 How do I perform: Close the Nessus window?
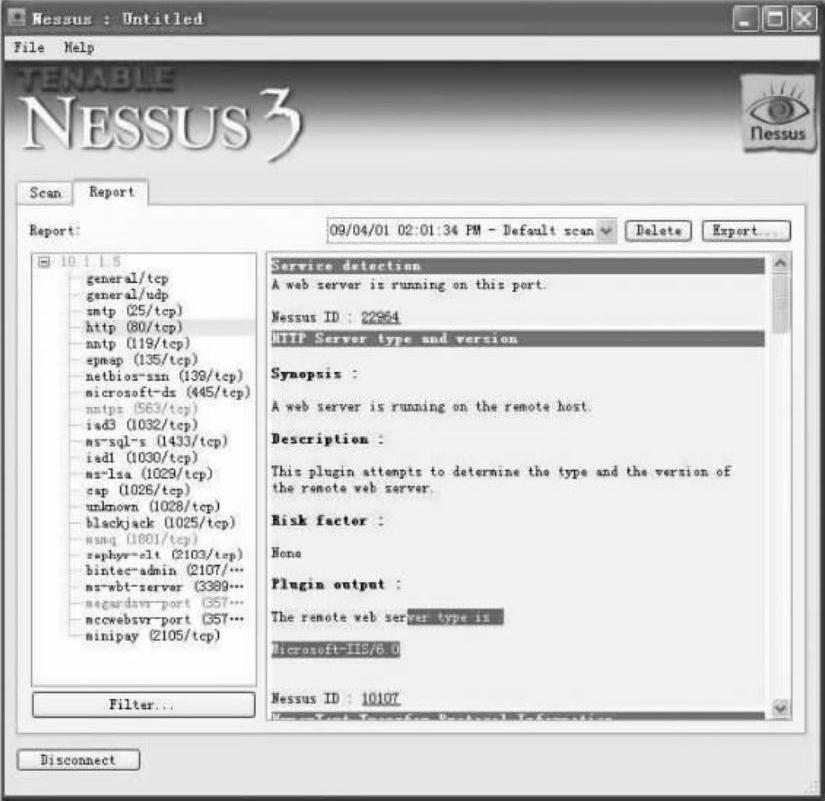pyautogui.click(x=804, y=19)
